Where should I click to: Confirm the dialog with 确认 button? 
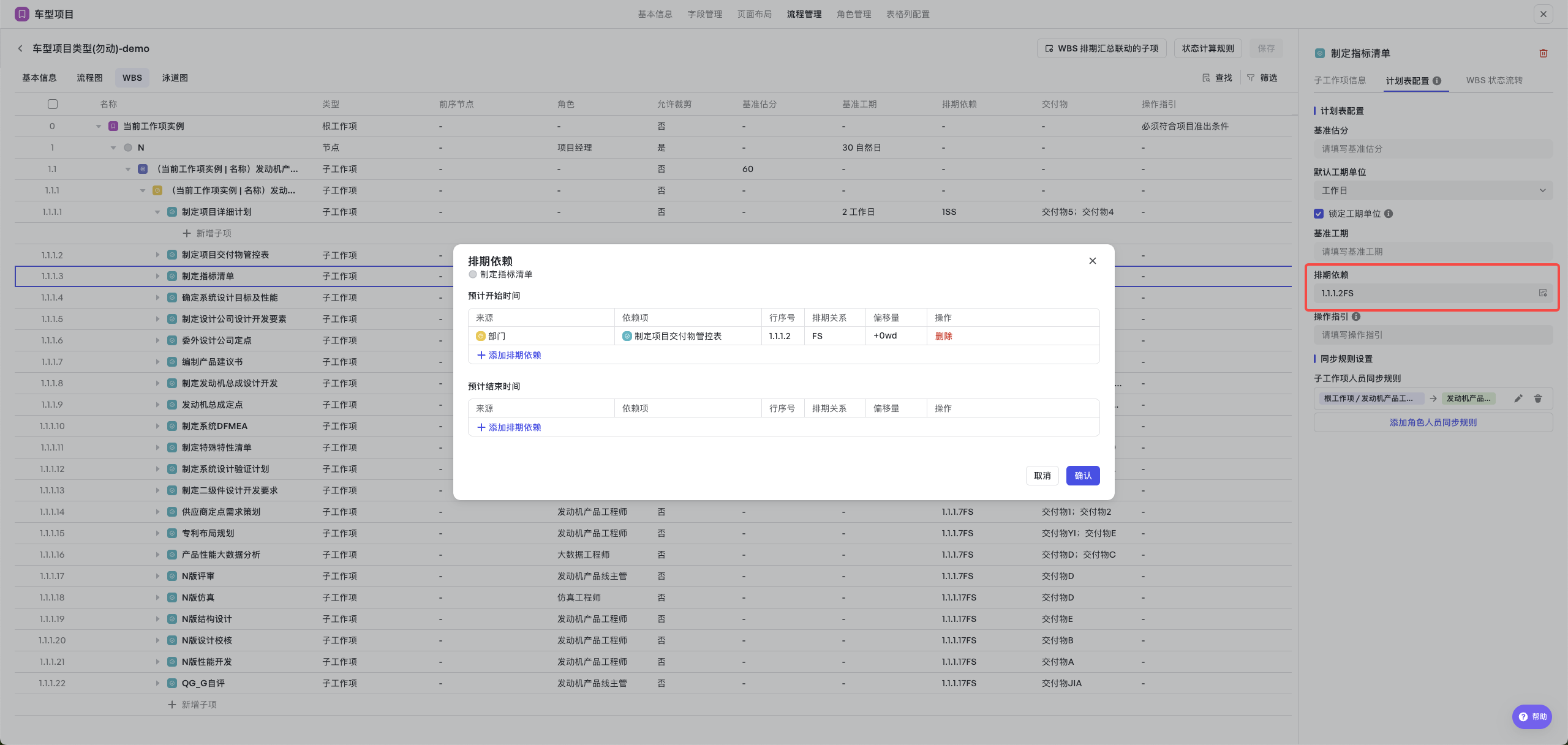click(x=1082, y=476)
